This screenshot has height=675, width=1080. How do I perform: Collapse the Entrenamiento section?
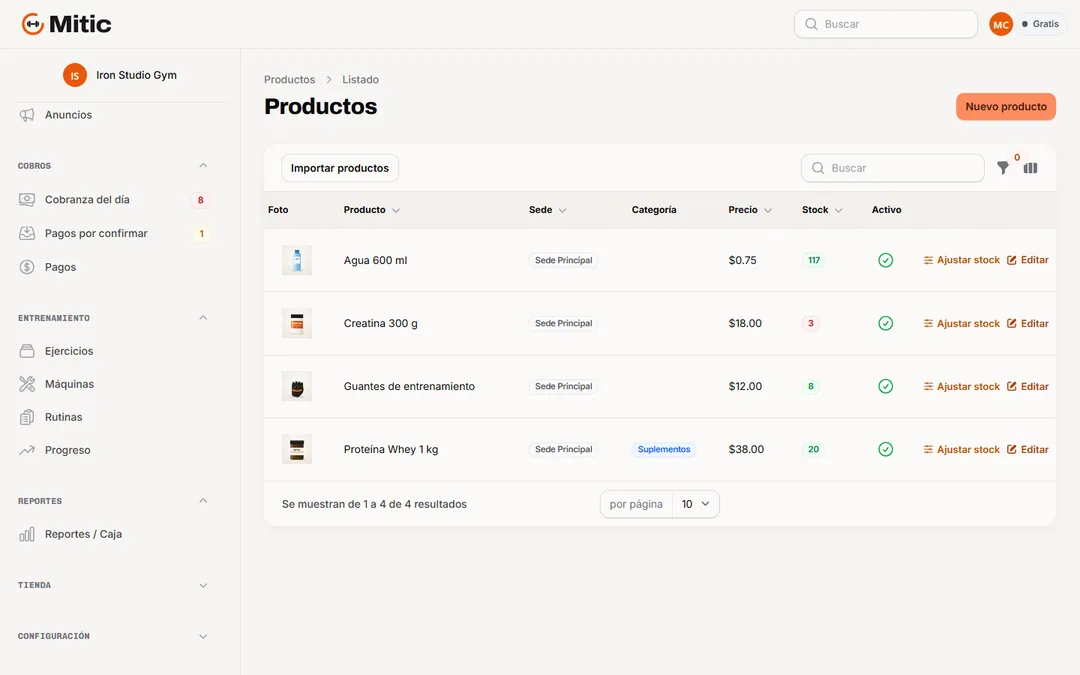pos(203,318)
